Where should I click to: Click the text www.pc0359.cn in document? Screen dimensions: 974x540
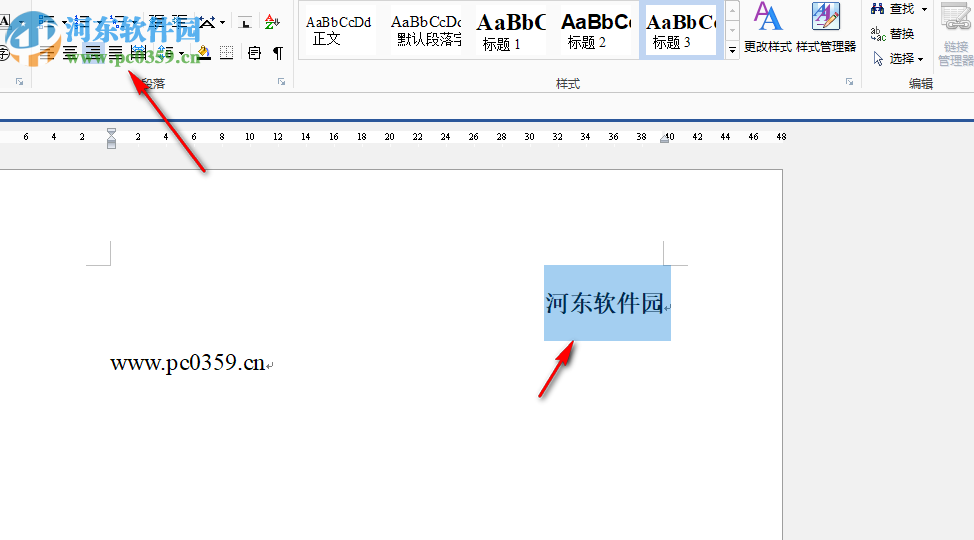click(x=188, y=363)
